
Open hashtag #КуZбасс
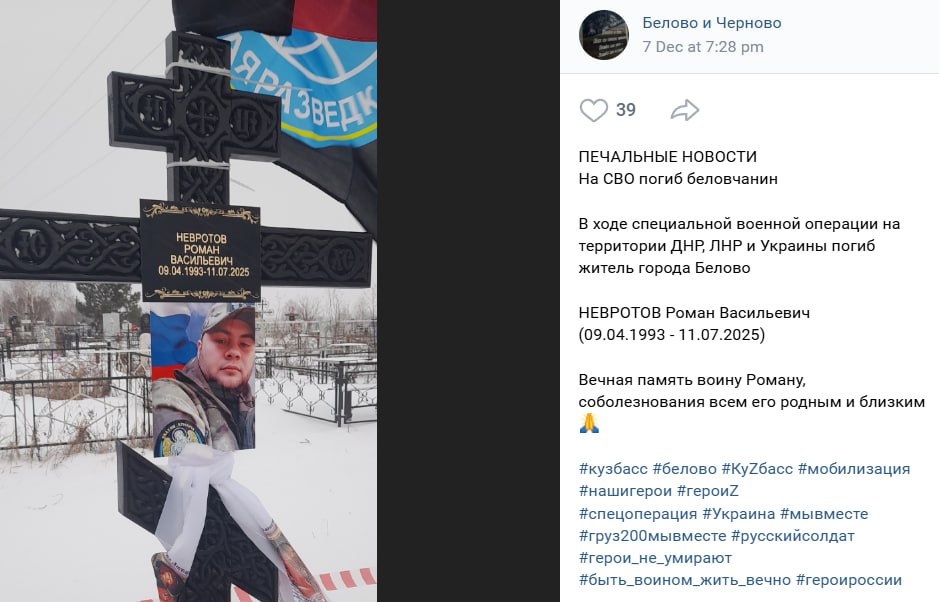coord(757,469)
